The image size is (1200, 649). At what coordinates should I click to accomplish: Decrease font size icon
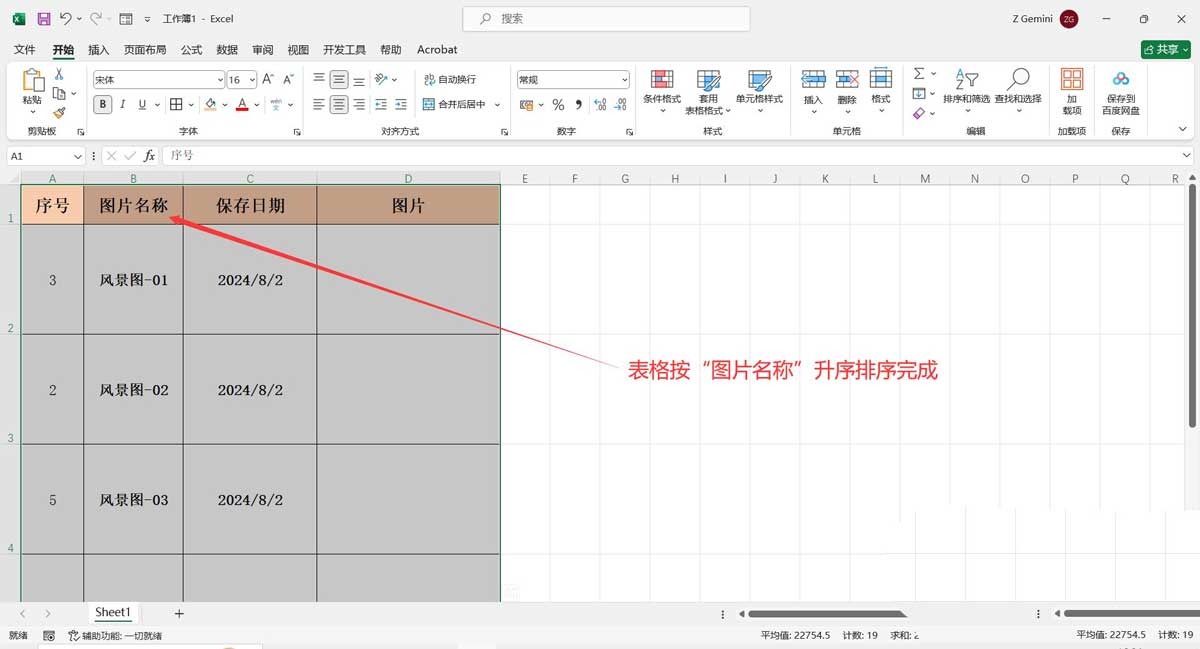(x=288, y=79)
